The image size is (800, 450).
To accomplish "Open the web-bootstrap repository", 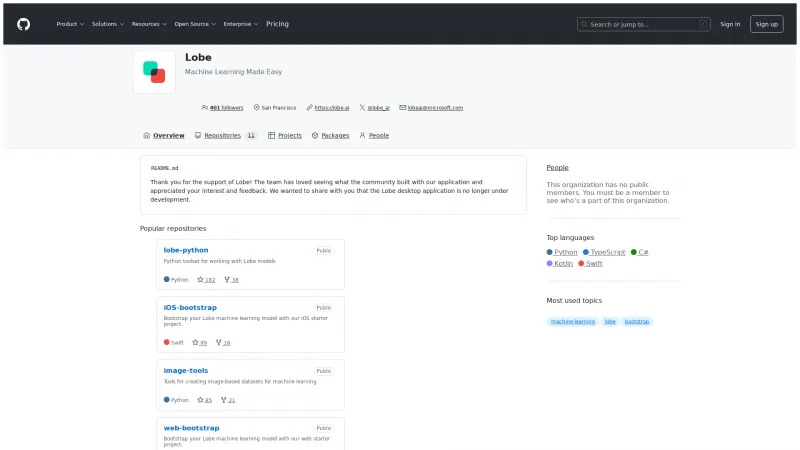I will (191, 428).
